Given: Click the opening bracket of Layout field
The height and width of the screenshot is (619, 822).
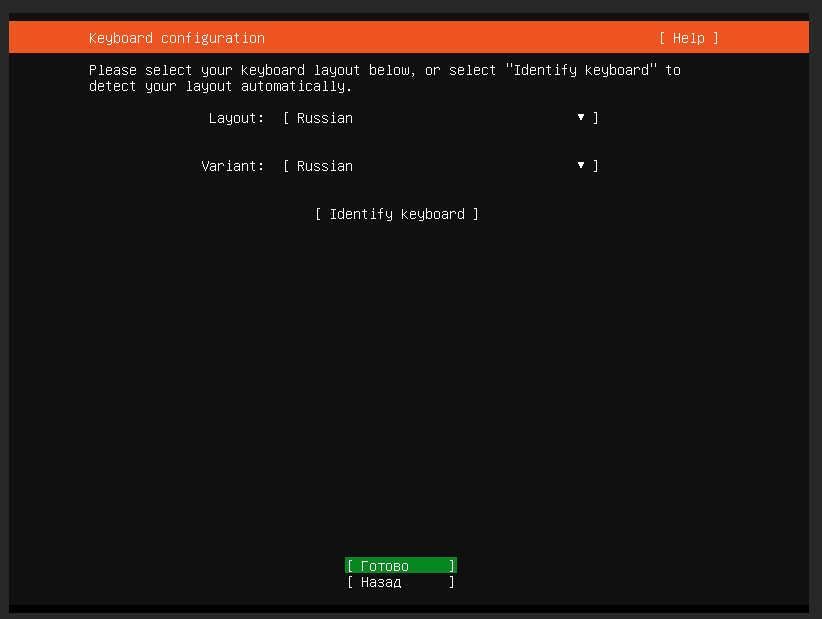Looking at the screenshot, I should [x=286, y=118].
